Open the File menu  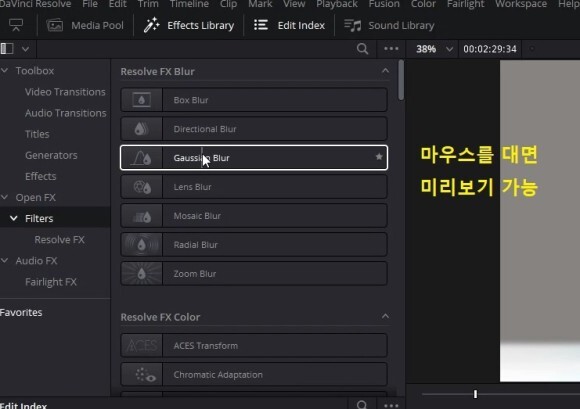click(90, 4)
